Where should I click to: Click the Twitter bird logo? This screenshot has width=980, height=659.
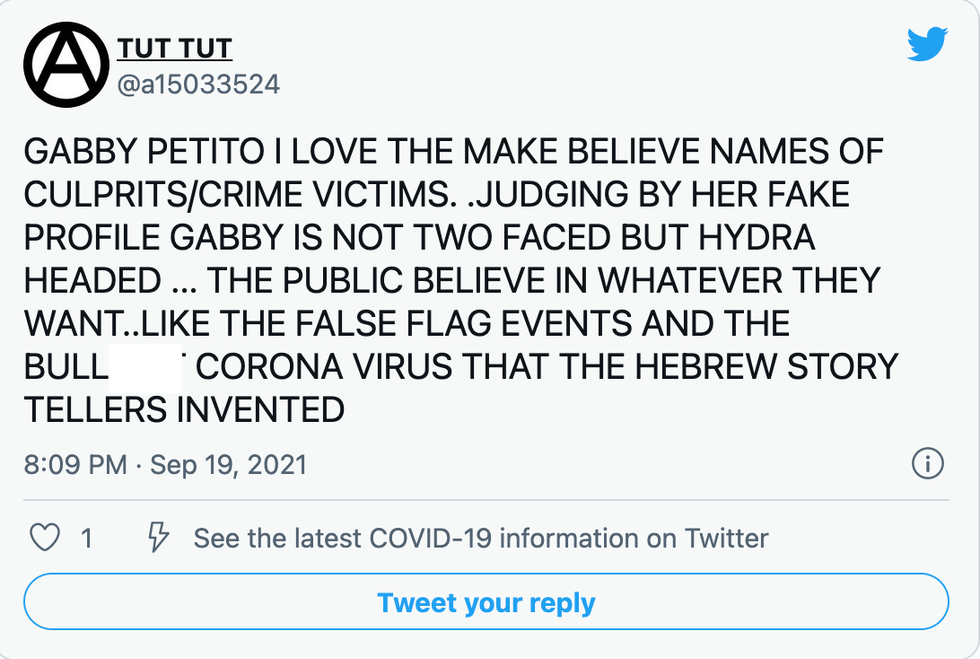(x=926, y=44)
